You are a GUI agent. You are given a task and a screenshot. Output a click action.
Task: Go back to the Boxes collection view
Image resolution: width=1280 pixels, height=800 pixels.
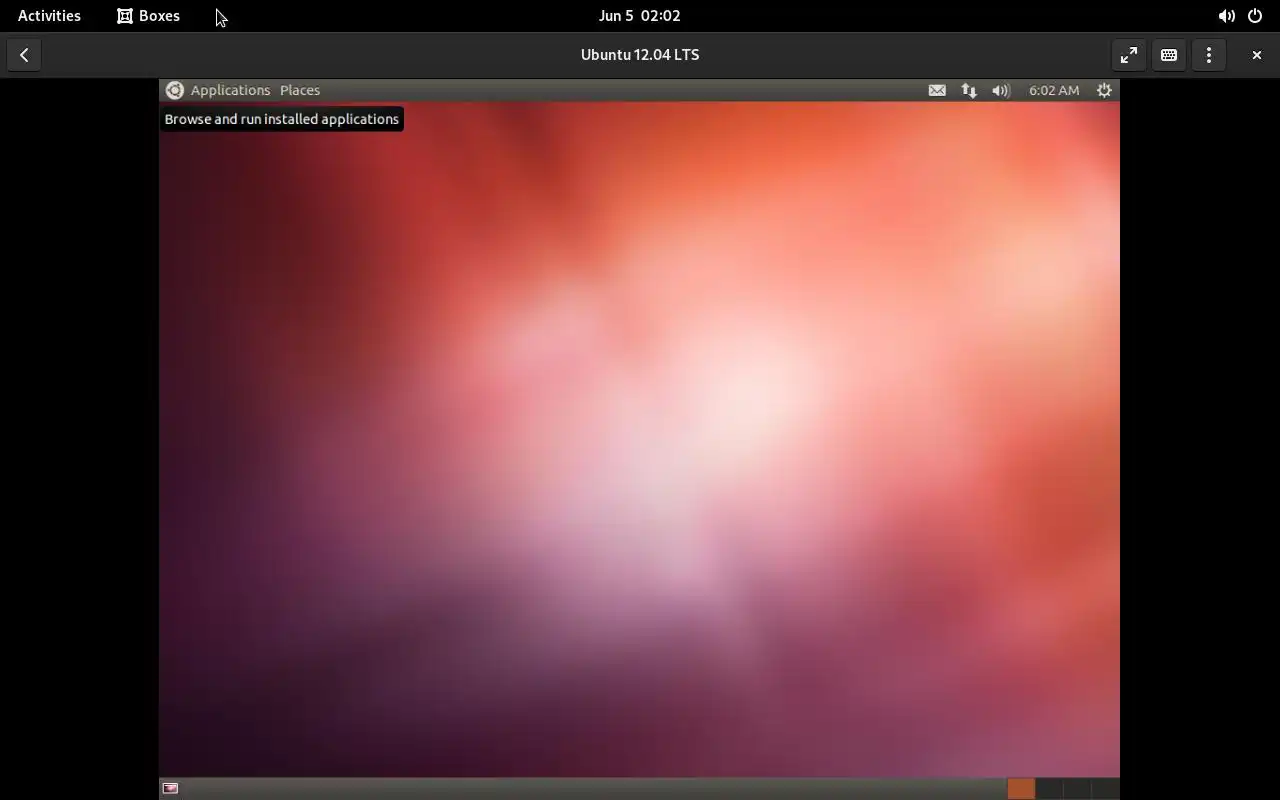coord(24,55)
